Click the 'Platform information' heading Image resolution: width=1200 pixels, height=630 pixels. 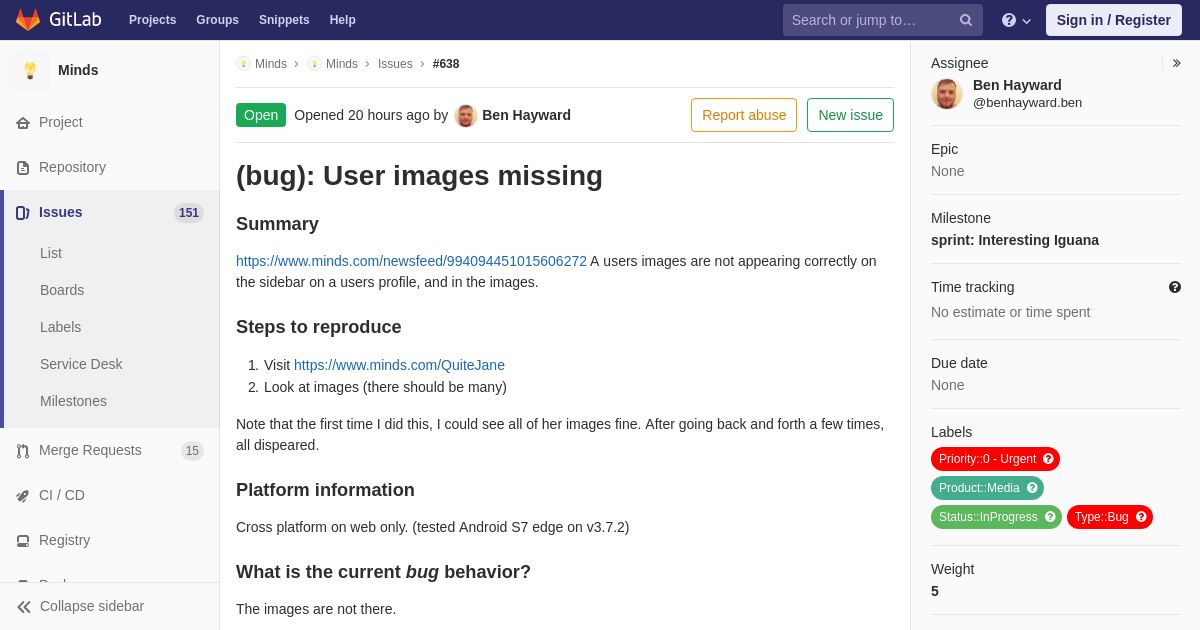pyautogui.click(x=325, y=490)
